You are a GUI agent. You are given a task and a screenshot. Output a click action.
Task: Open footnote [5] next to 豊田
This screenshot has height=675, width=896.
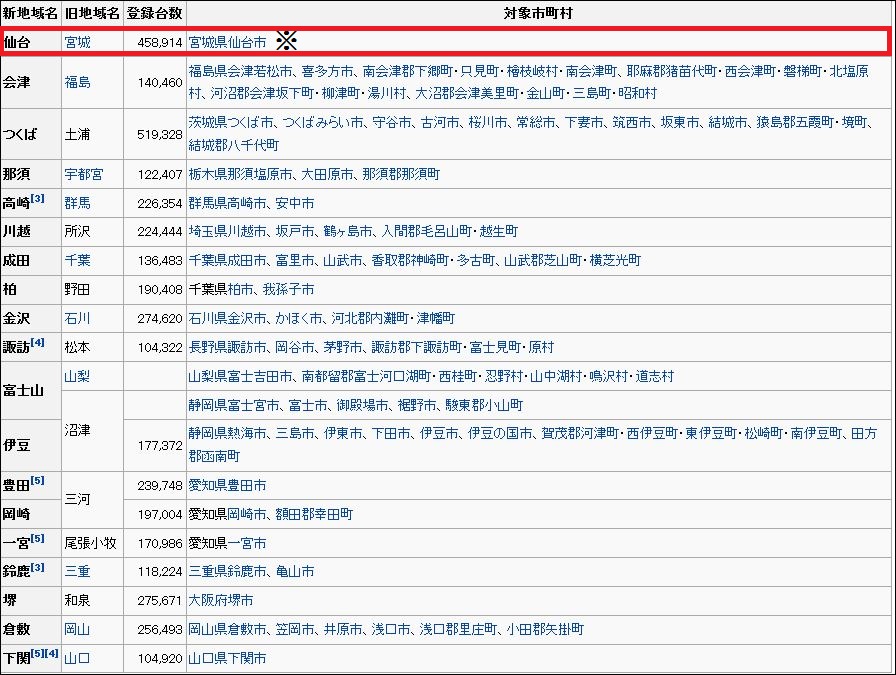pyautogui.click(x=37, y=481)
